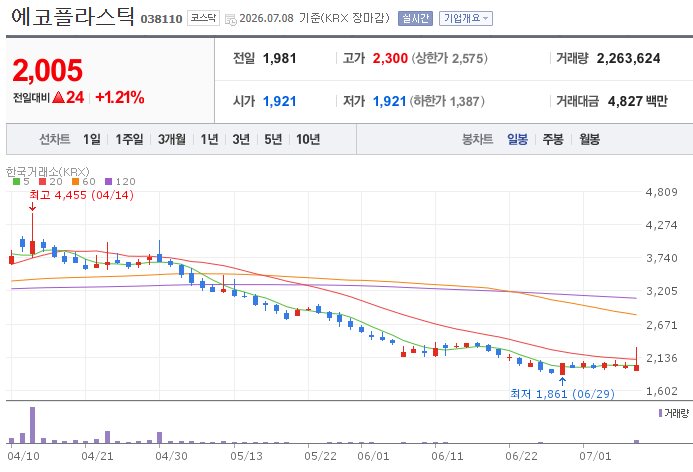
Task: Click the stock code 038110
Action: tap(161, 19)
